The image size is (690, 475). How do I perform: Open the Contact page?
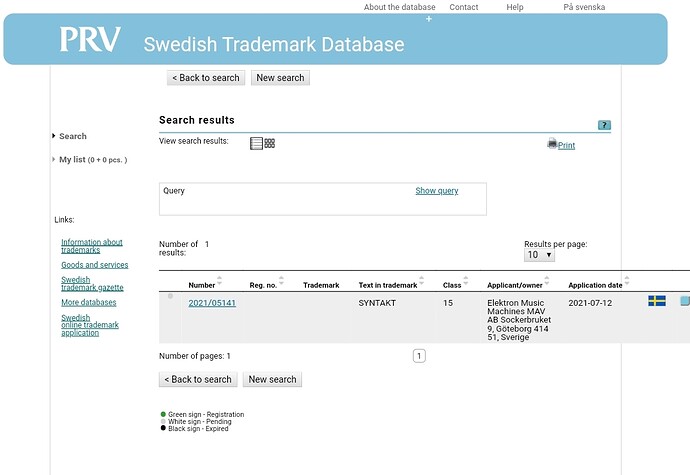[x=463, y=7]
